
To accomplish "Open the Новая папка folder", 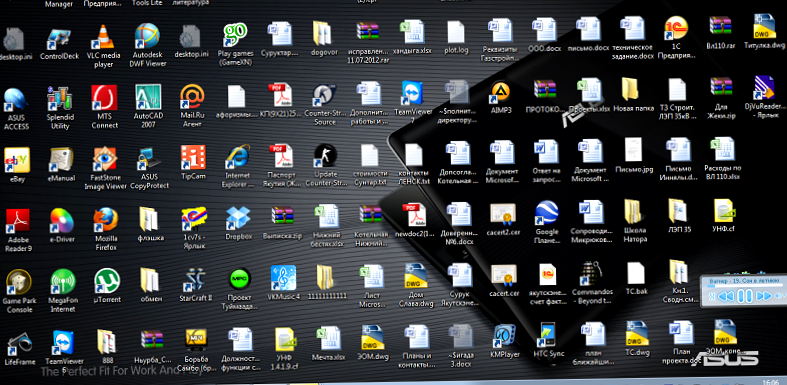I will pyautogui.click(x=634, y=95).
